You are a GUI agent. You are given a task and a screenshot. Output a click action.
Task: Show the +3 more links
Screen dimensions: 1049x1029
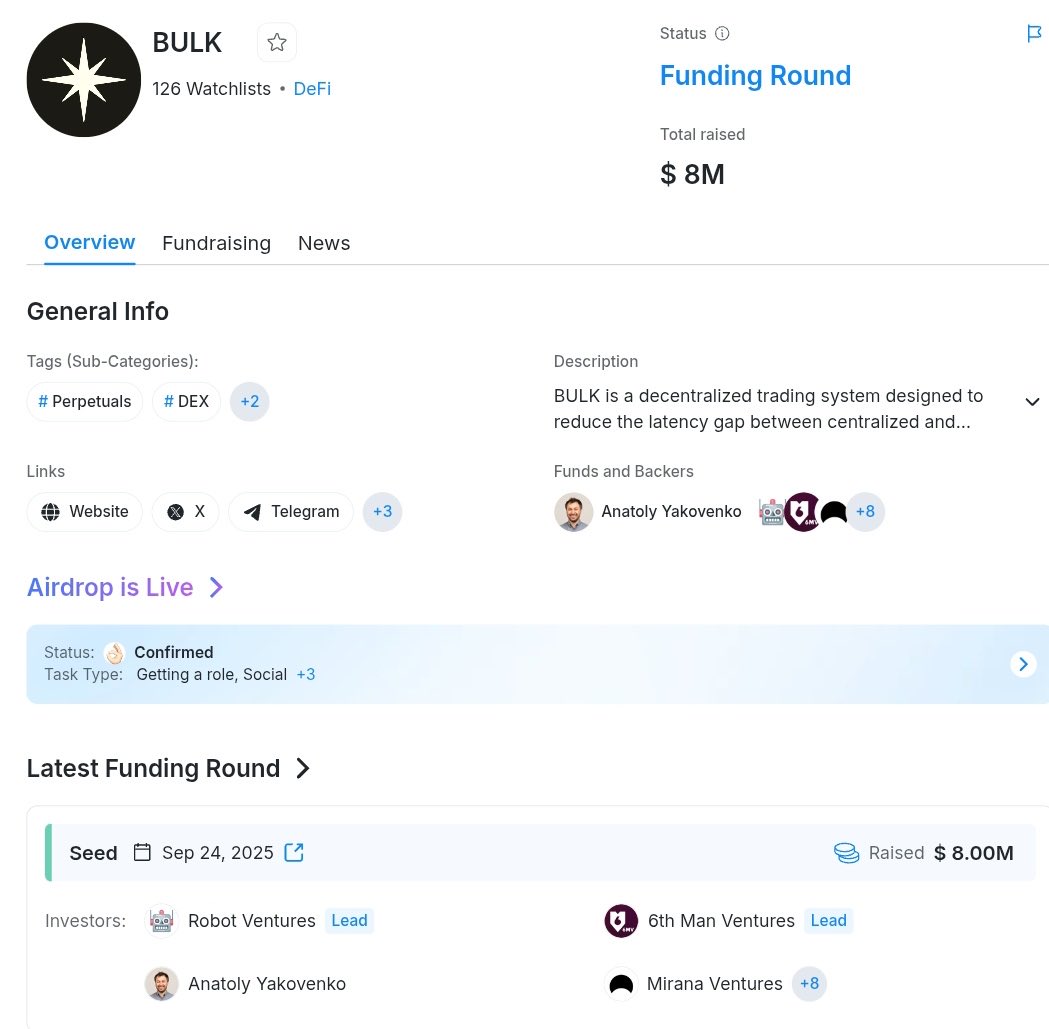coord(383,512)
